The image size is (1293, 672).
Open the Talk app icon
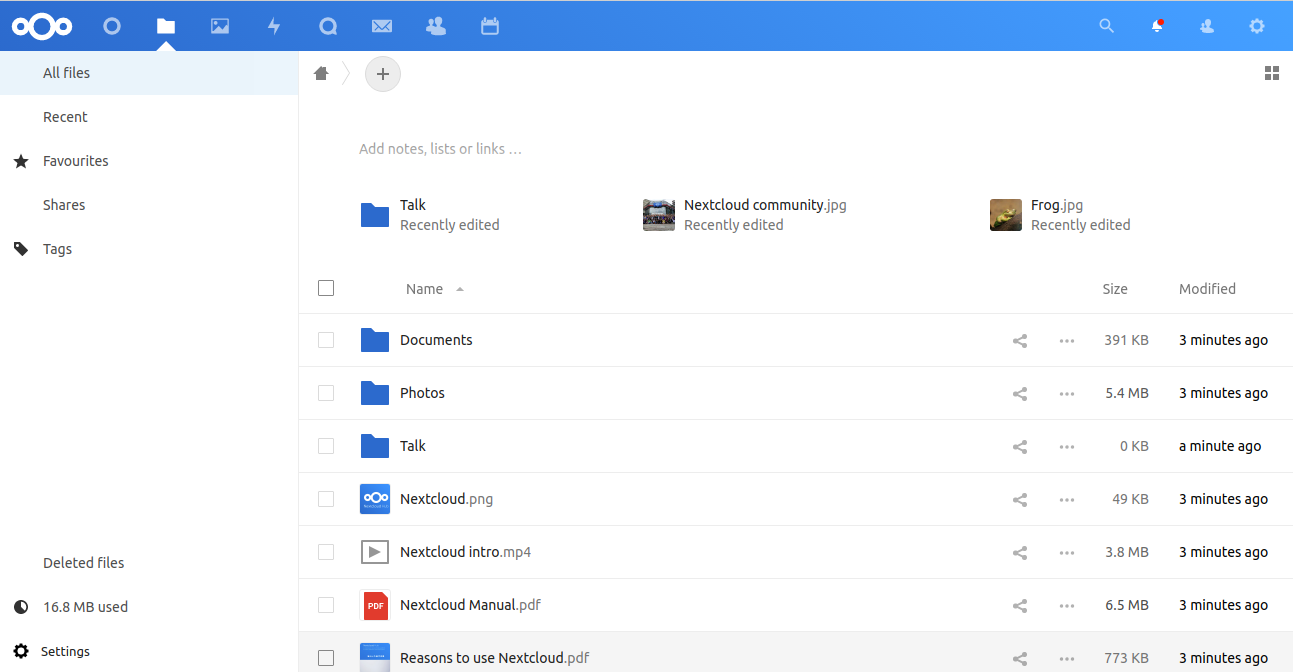click(328, 27)
